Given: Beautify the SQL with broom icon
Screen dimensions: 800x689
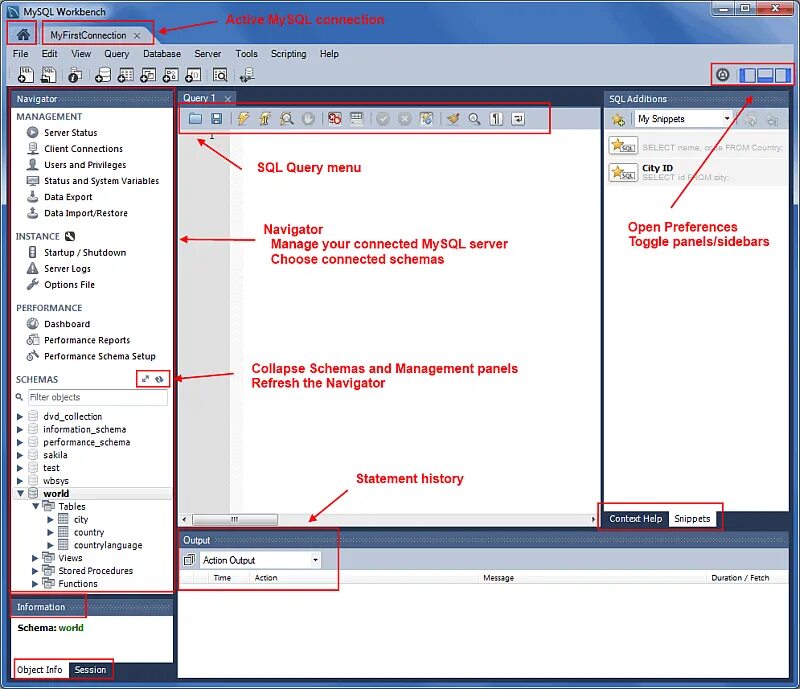Looking at the screenshot, I should coord(453,119).
